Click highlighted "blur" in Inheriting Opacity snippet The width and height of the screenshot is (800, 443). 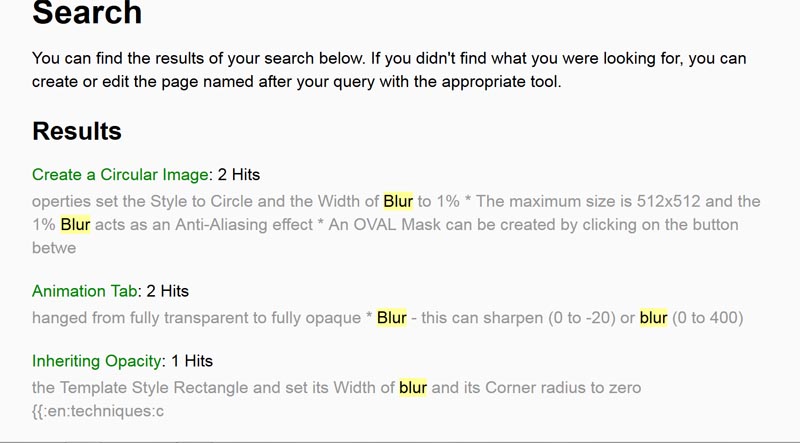(x=413, y=387)
